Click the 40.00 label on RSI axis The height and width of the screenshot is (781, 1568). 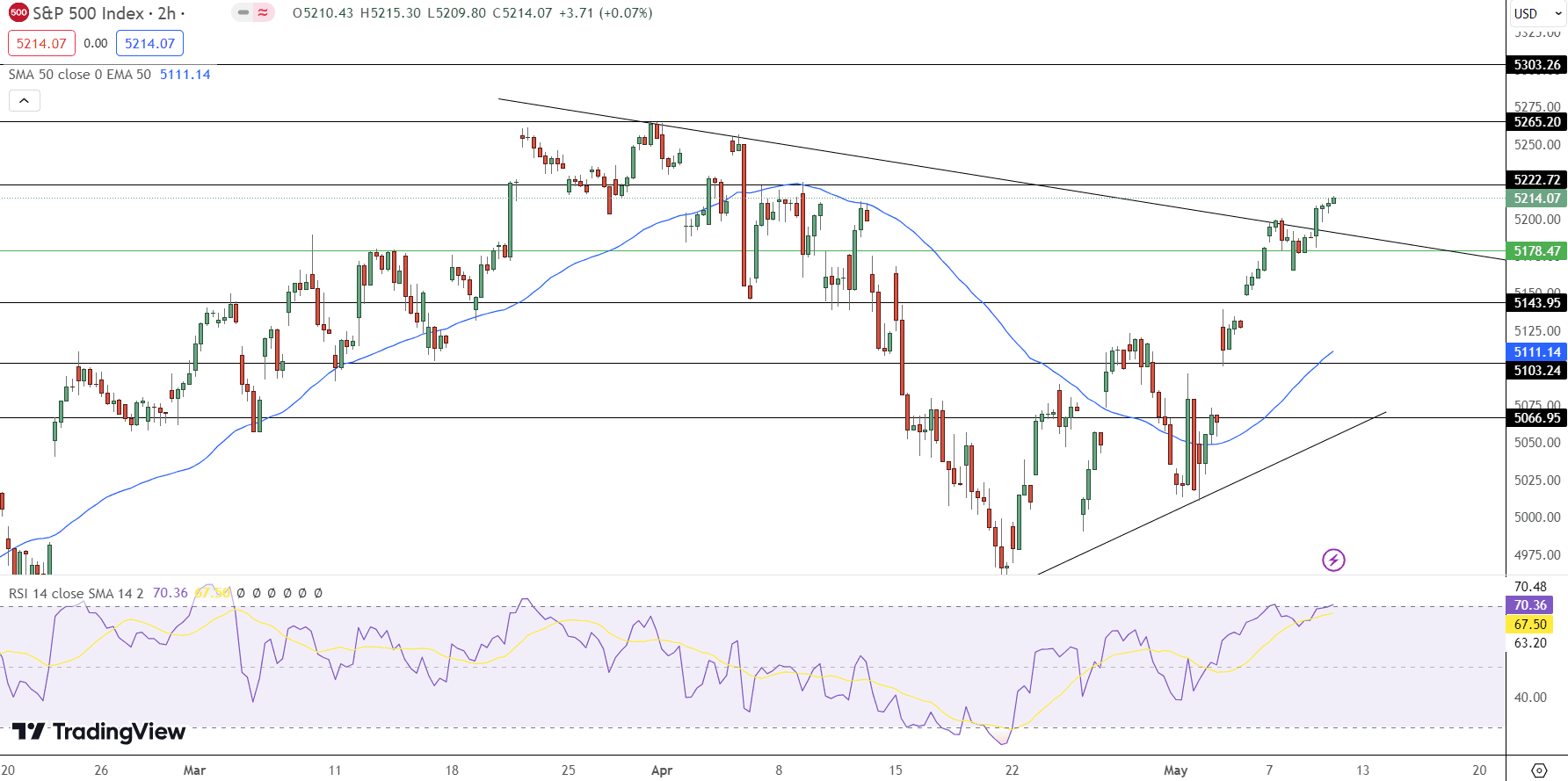(1530, 698)
